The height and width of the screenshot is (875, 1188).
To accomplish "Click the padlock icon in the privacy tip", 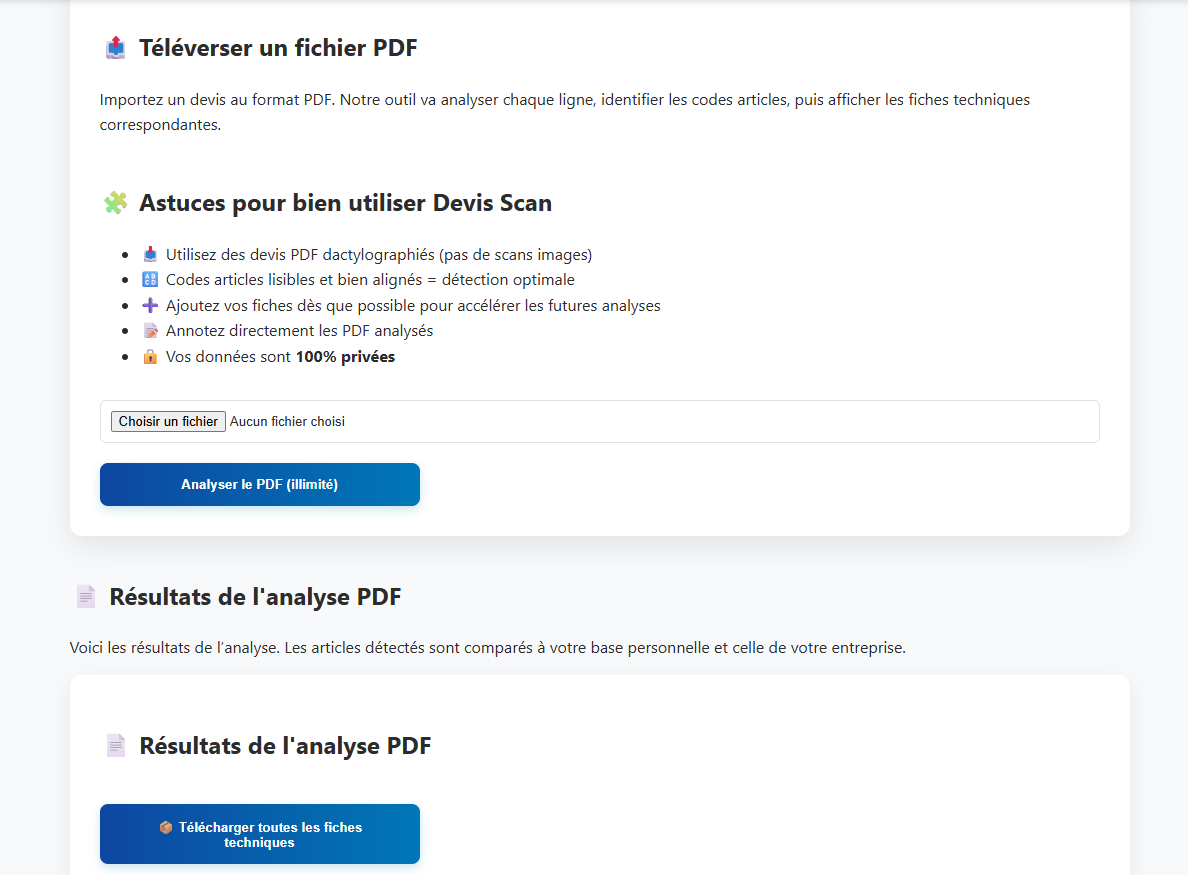I will (149, 356).
